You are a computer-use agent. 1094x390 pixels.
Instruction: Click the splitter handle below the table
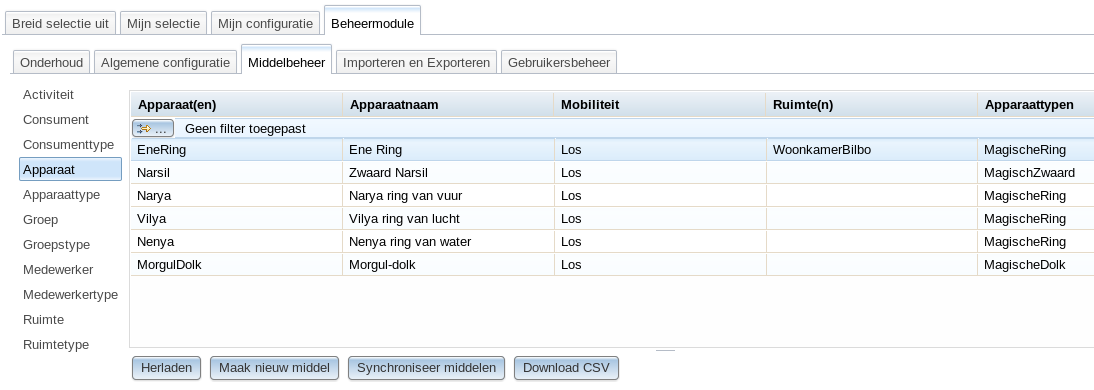coord(665,350)
